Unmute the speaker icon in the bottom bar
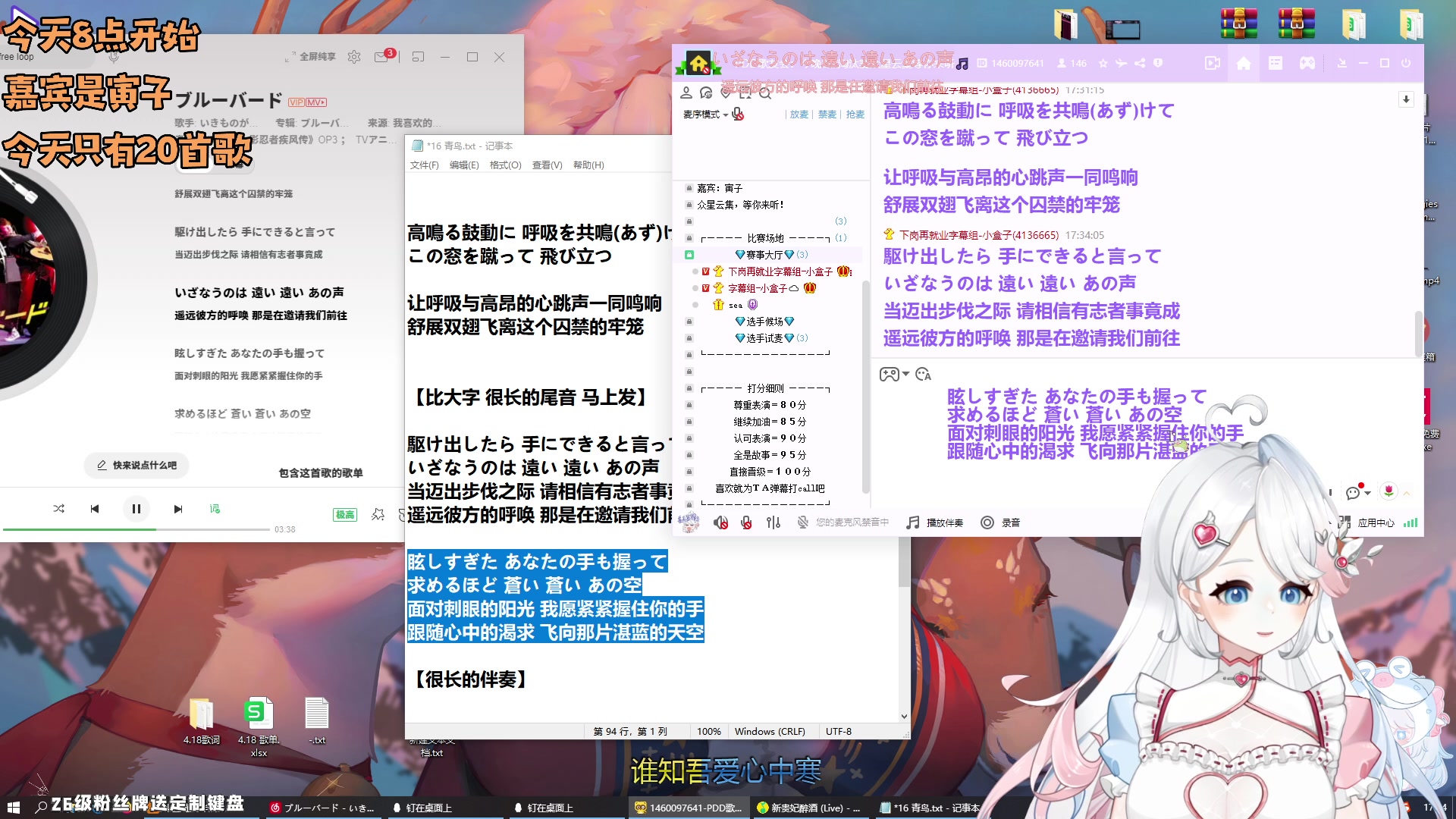 coord(720,522)
